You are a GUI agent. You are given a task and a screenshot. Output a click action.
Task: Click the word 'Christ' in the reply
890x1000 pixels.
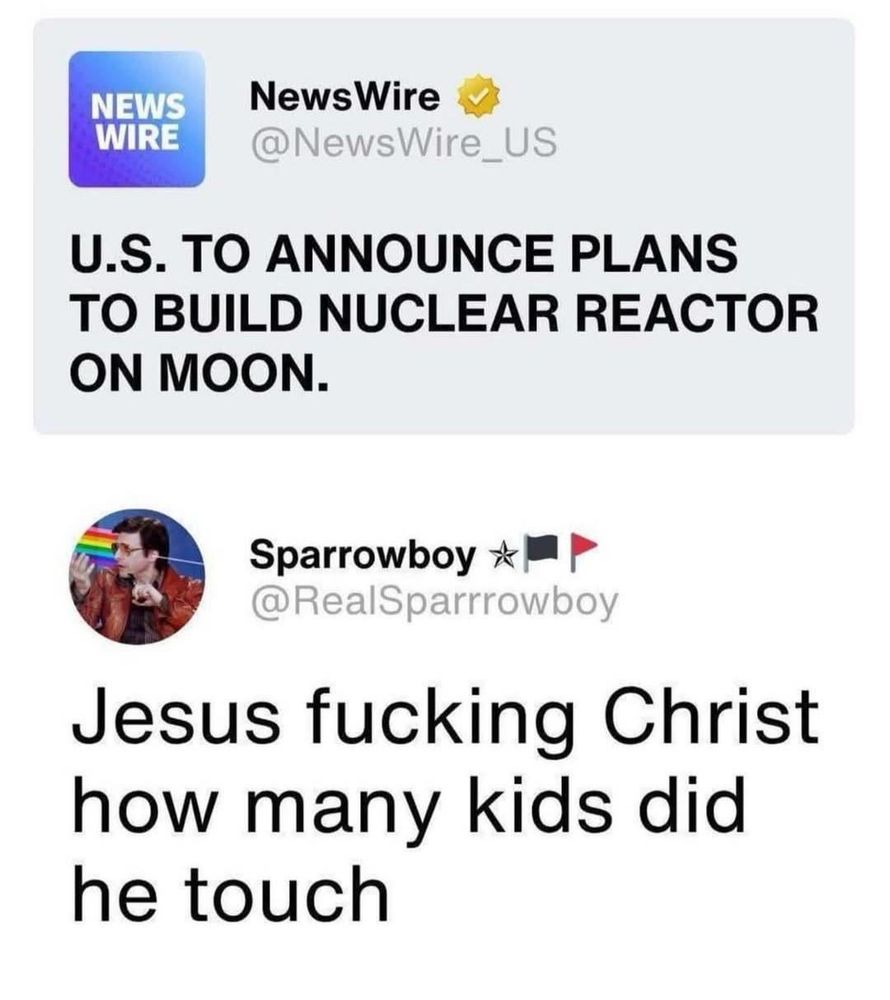pyautogui.click(x=710, y=715)
